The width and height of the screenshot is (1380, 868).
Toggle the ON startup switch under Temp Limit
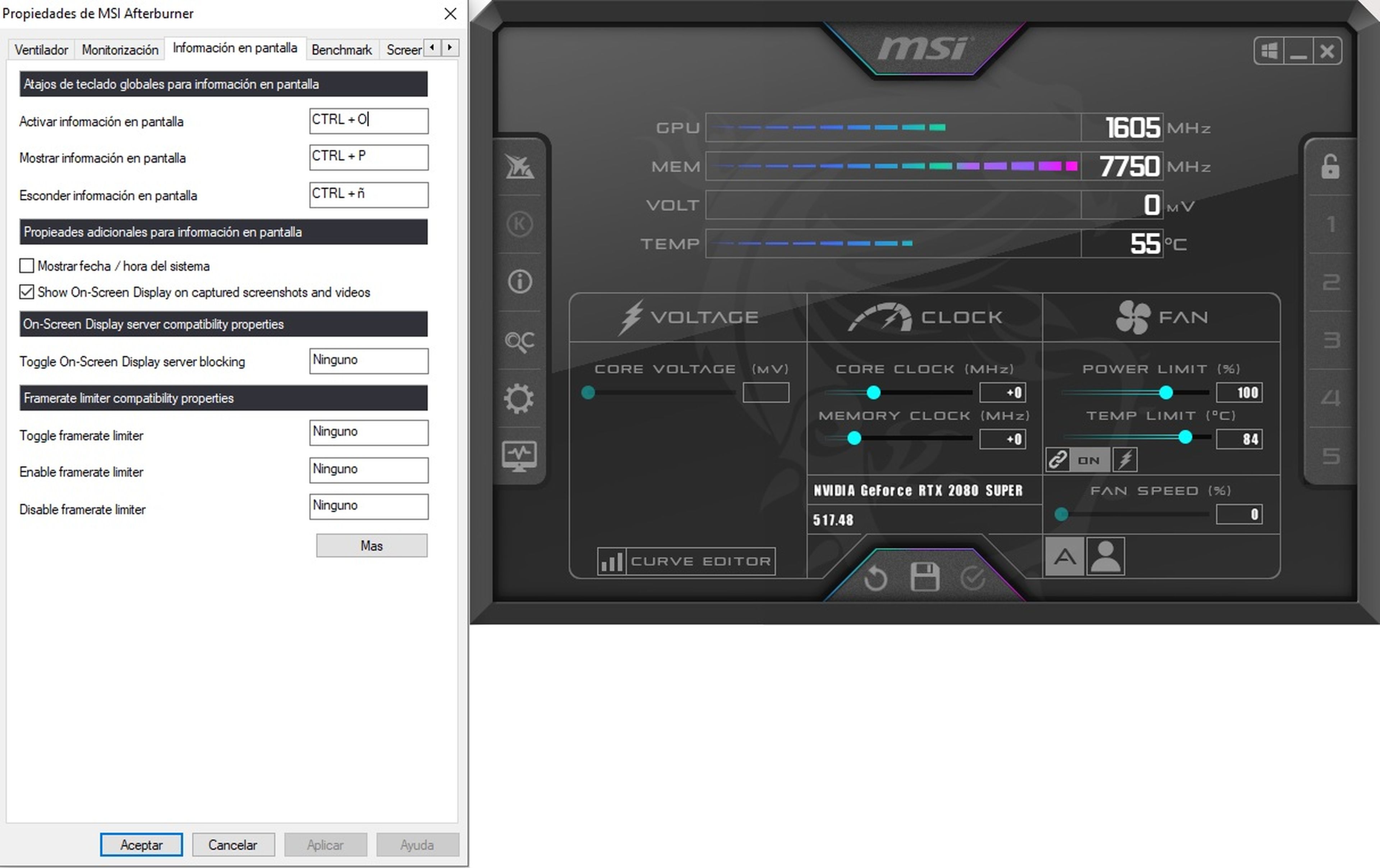pos(1089,459)
